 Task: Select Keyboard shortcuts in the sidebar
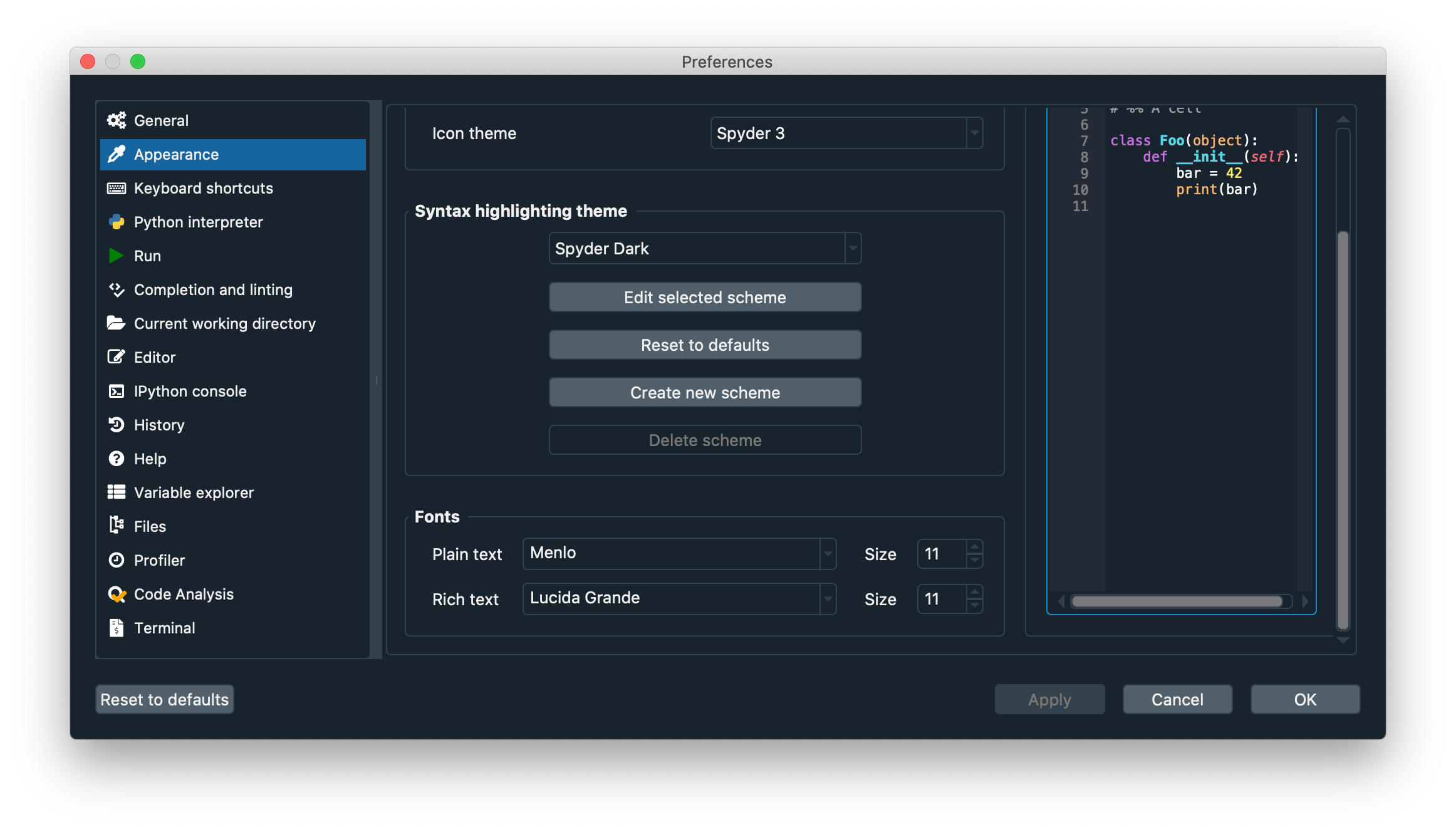(204, 188)
